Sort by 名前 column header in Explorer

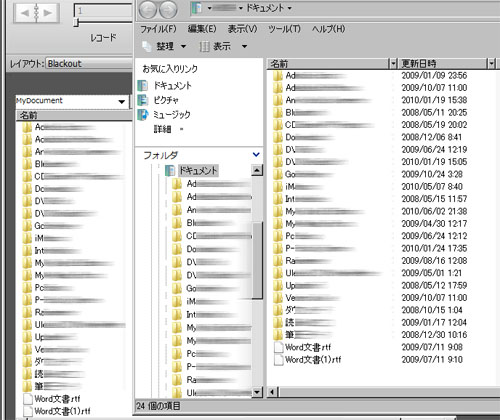328,63
